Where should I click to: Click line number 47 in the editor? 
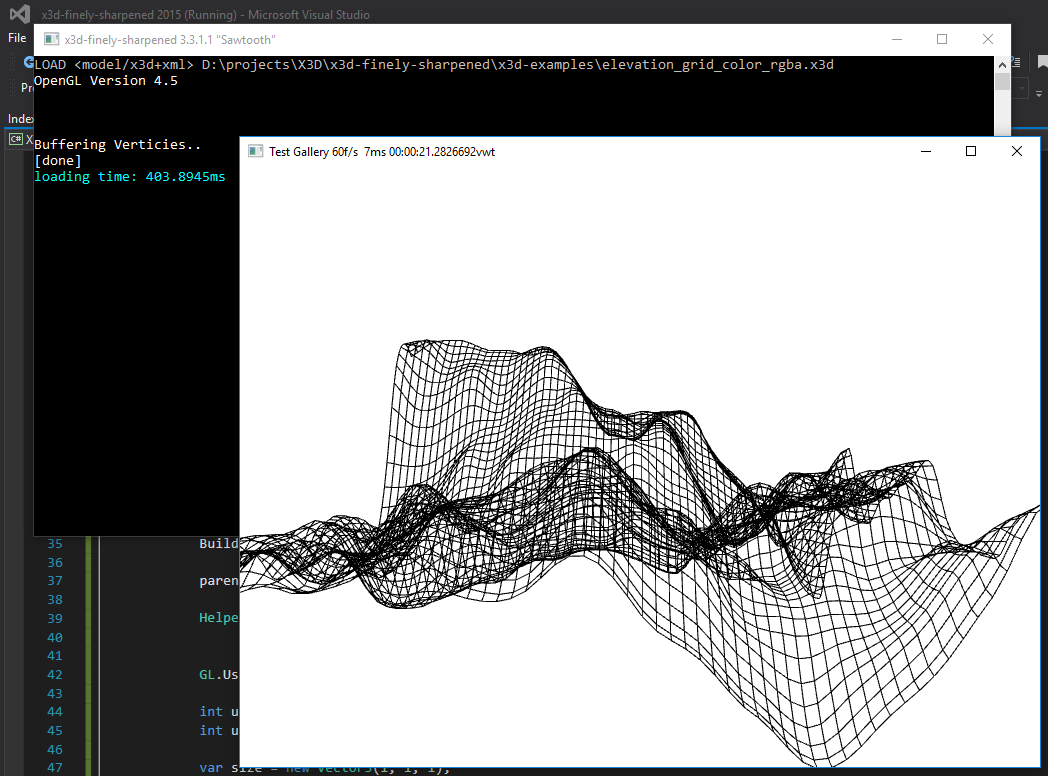coord(55,768)
